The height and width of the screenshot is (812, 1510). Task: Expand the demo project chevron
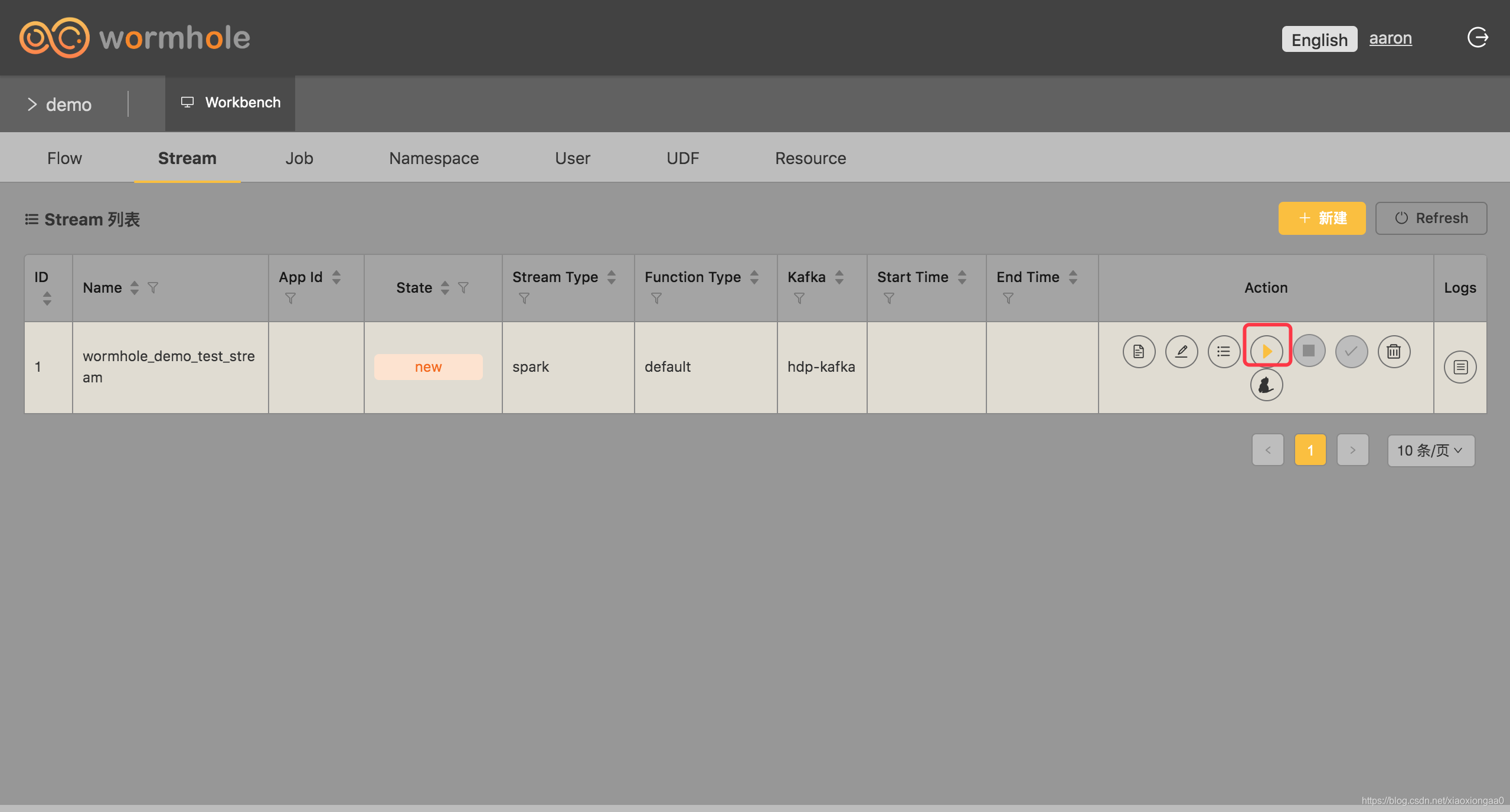coord(32,104)
